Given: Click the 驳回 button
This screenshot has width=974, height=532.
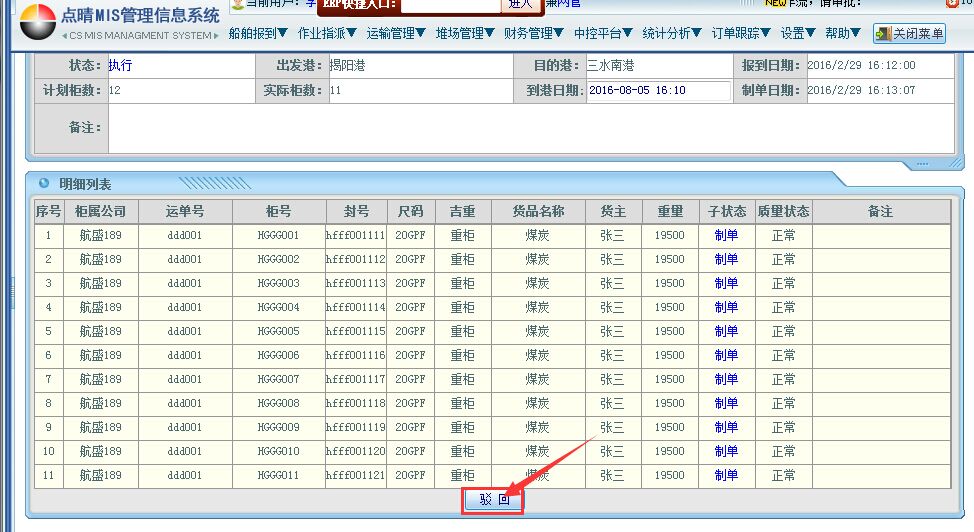Looking at the screenshot, I should tap(493, 500).
